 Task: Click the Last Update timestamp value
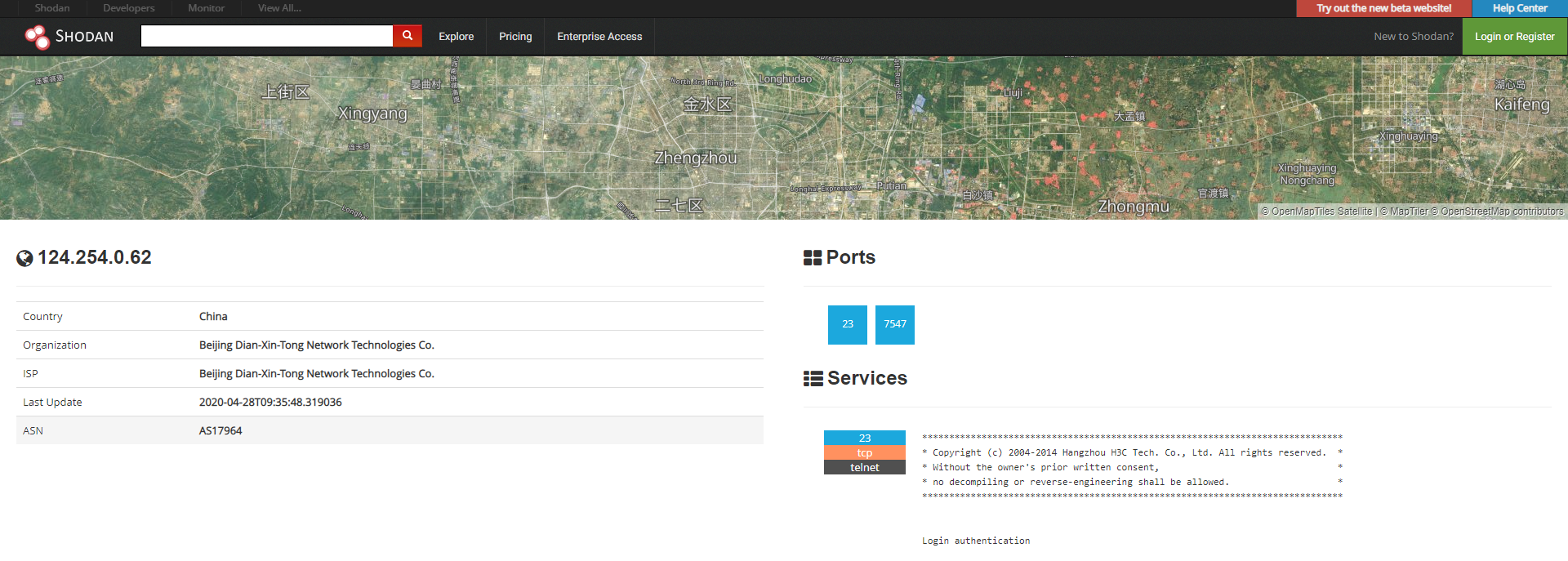270,403
